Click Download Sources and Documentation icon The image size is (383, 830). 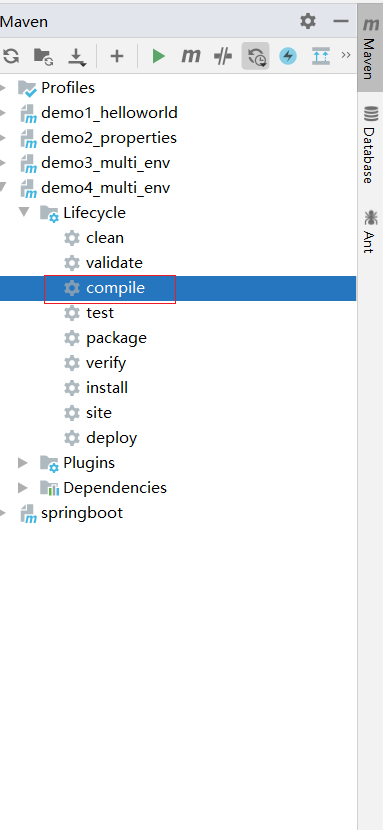coord(77,56)
